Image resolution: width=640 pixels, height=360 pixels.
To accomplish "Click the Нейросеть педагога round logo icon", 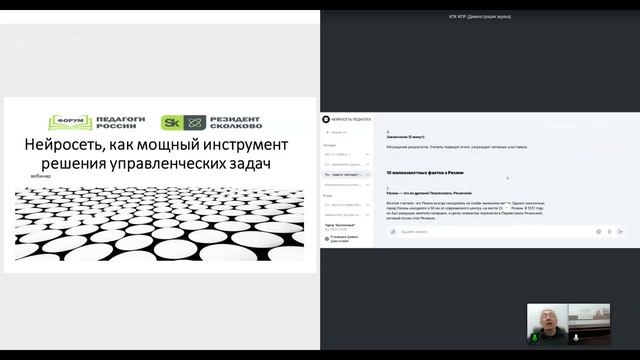I will click(326, 119).
